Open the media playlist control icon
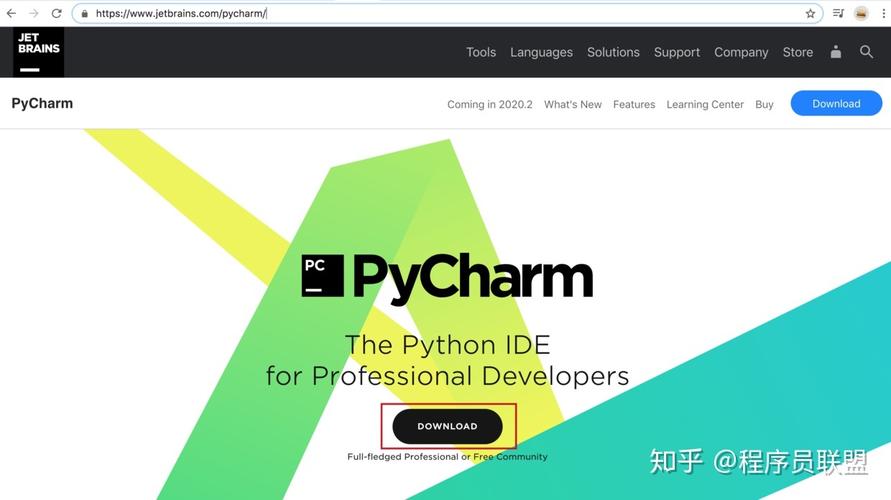The image size is (891, 500). (838, 13)
